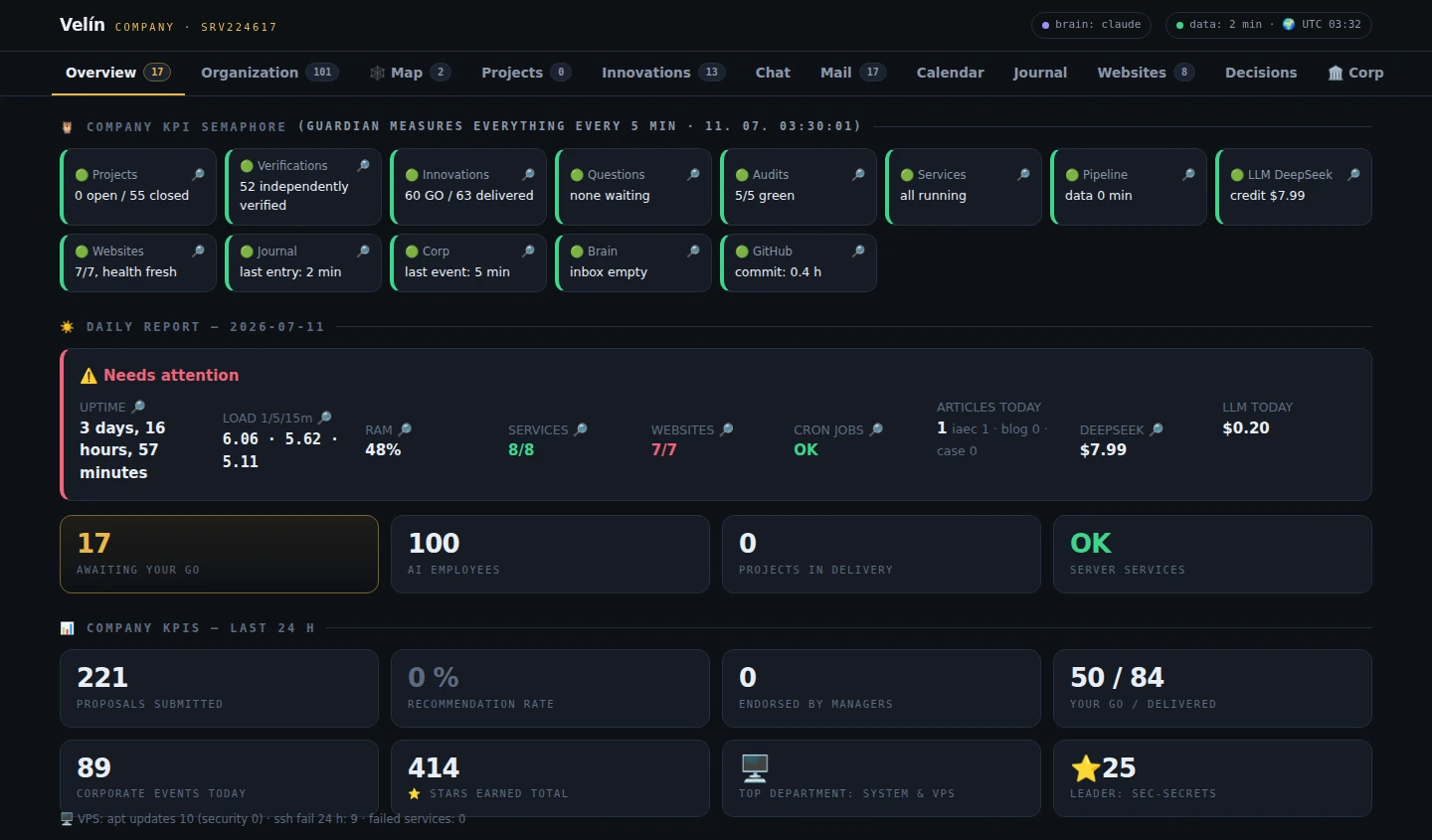This screenshot has width=1432, height=840.
Task: Click the ARTICLES TODAY count
Action: point(942,428)
